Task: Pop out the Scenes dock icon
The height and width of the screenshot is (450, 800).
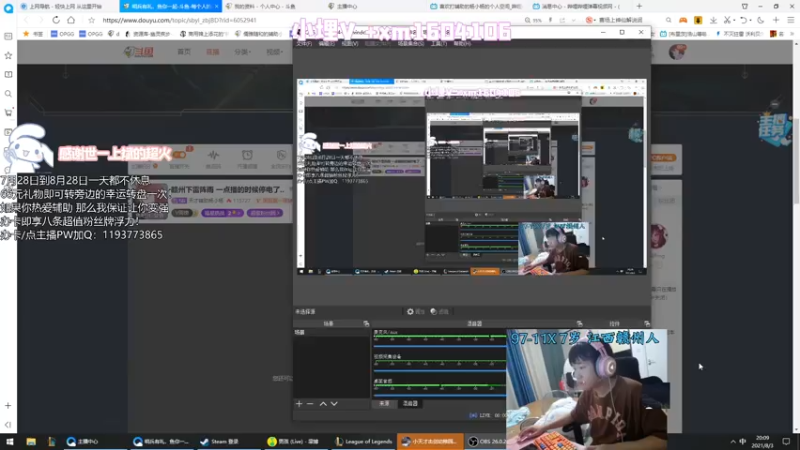Action: (x=366, y=323)
